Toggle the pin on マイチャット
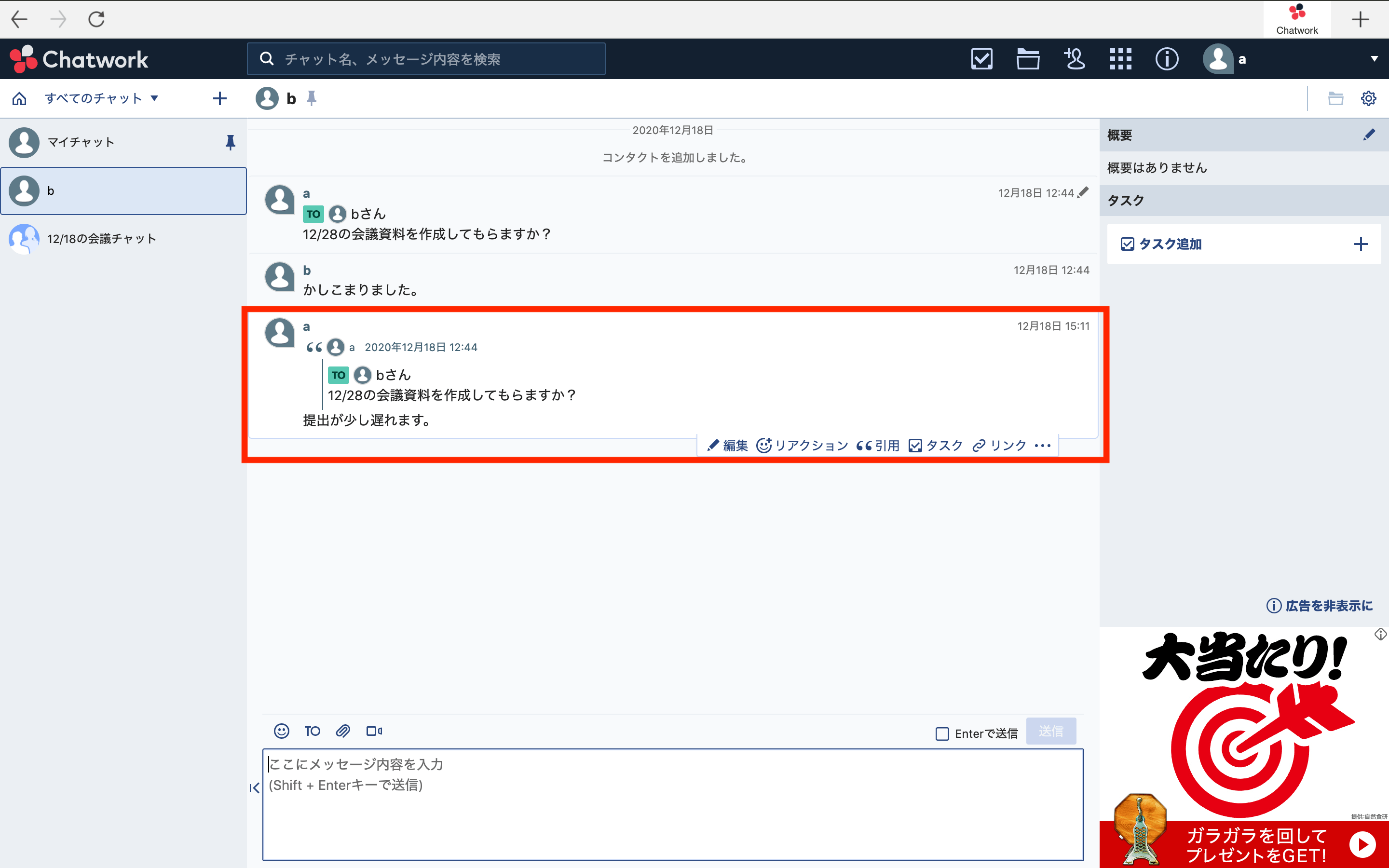This screenshot has width=1389, height=868. tap(230, 142)
